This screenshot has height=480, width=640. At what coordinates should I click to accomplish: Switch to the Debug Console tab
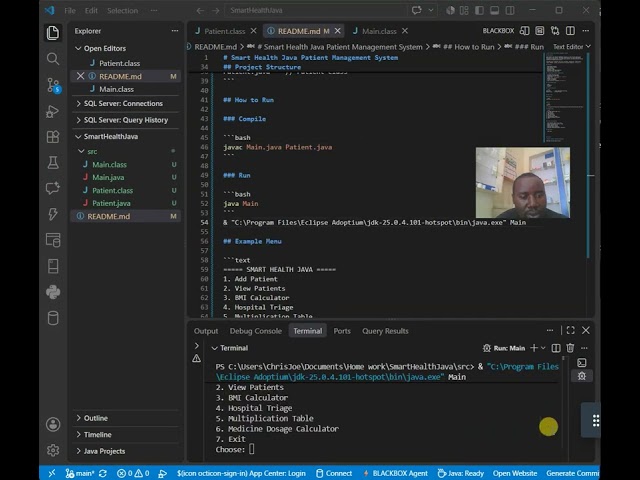[256, 331]
